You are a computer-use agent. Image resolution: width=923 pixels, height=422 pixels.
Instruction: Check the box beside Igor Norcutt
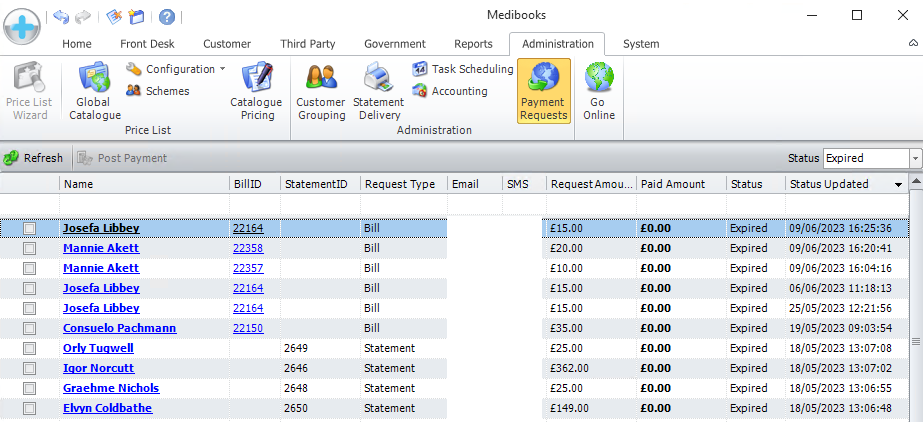point(29,369)
